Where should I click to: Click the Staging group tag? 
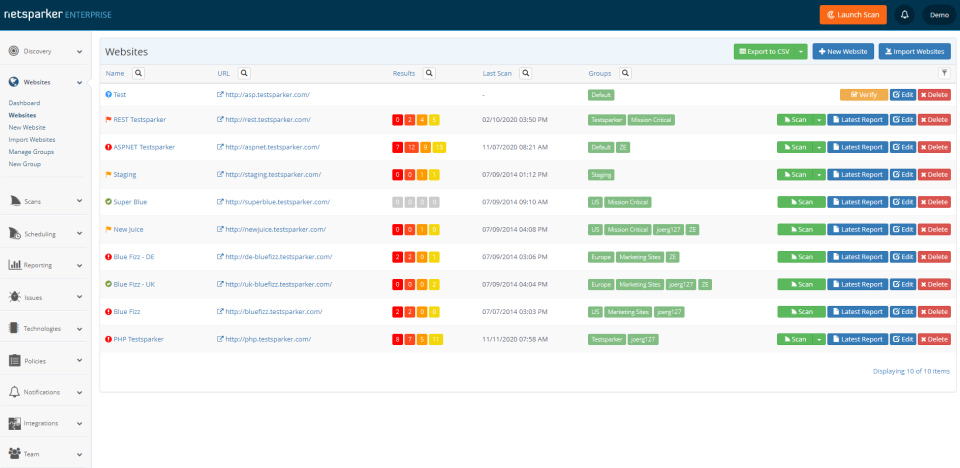click(x=601, y=175)
